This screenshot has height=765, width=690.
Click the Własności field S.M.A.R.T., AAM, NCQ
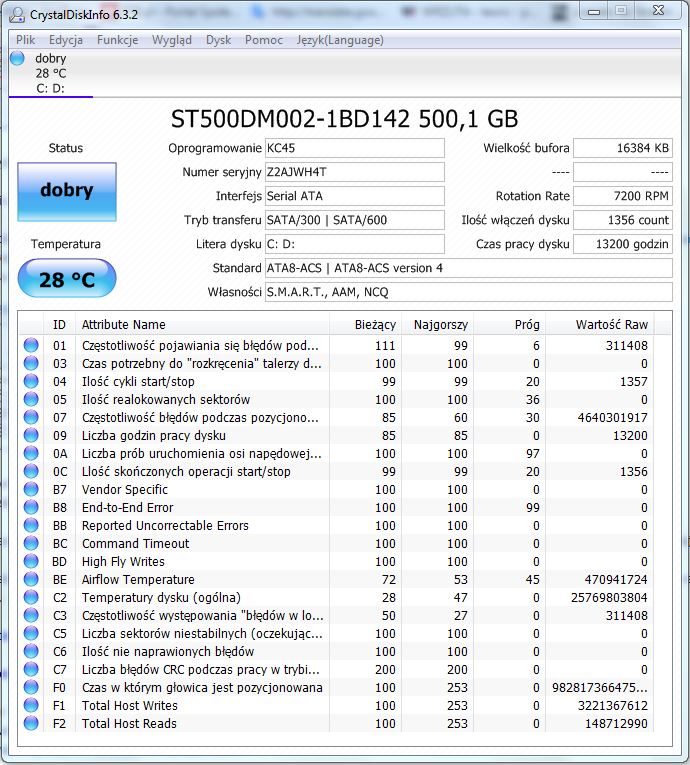[x=468, y=292]
